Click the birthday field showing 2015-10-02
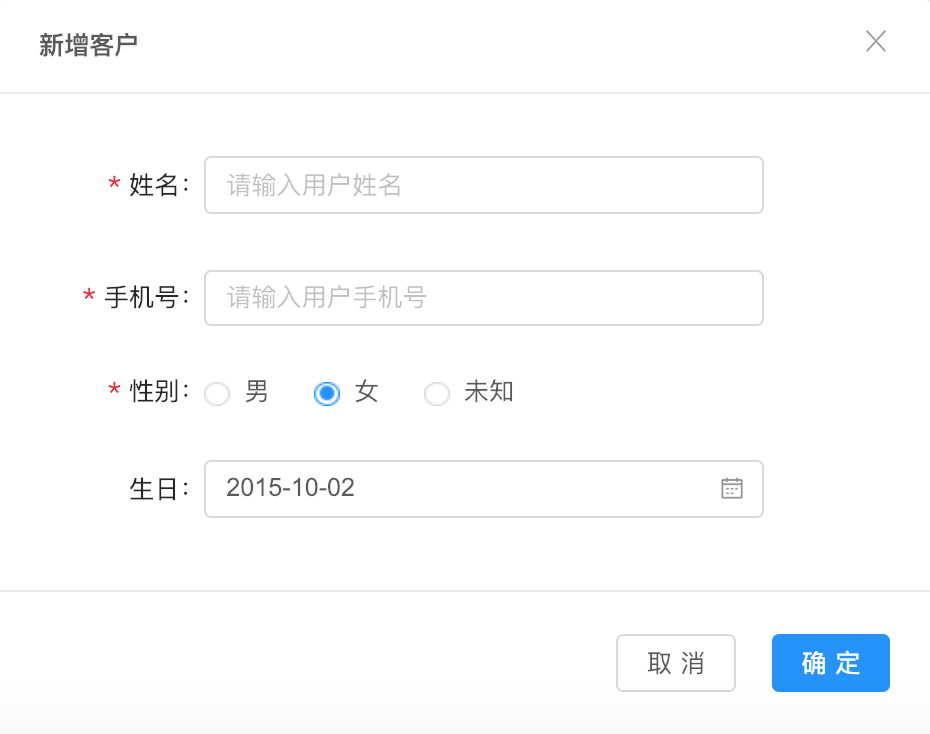 click(x=450, y=489)
